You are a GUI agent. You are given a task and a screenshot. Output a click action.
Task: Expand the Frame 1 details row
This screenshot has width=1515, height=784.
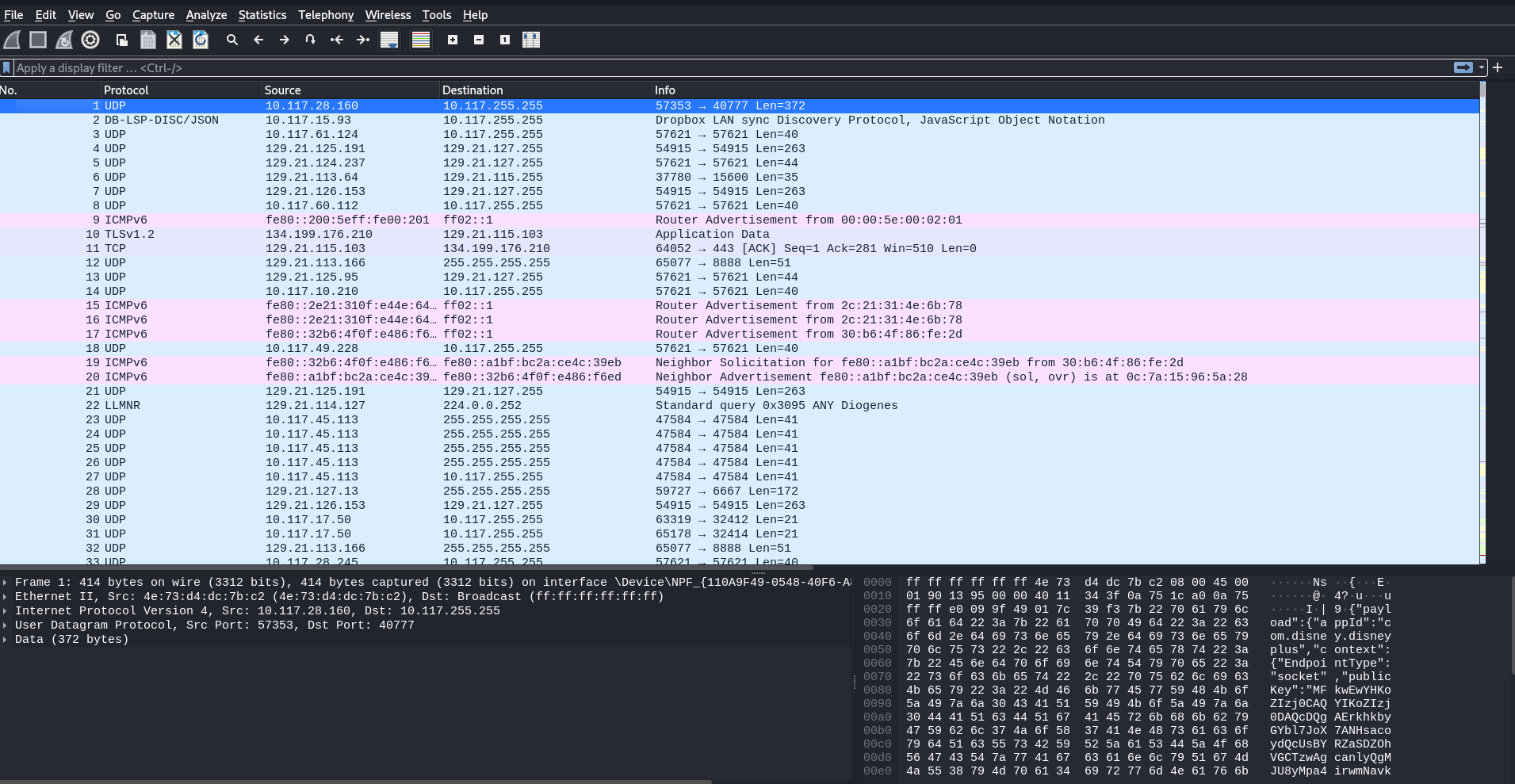click(x=6, y=583)
